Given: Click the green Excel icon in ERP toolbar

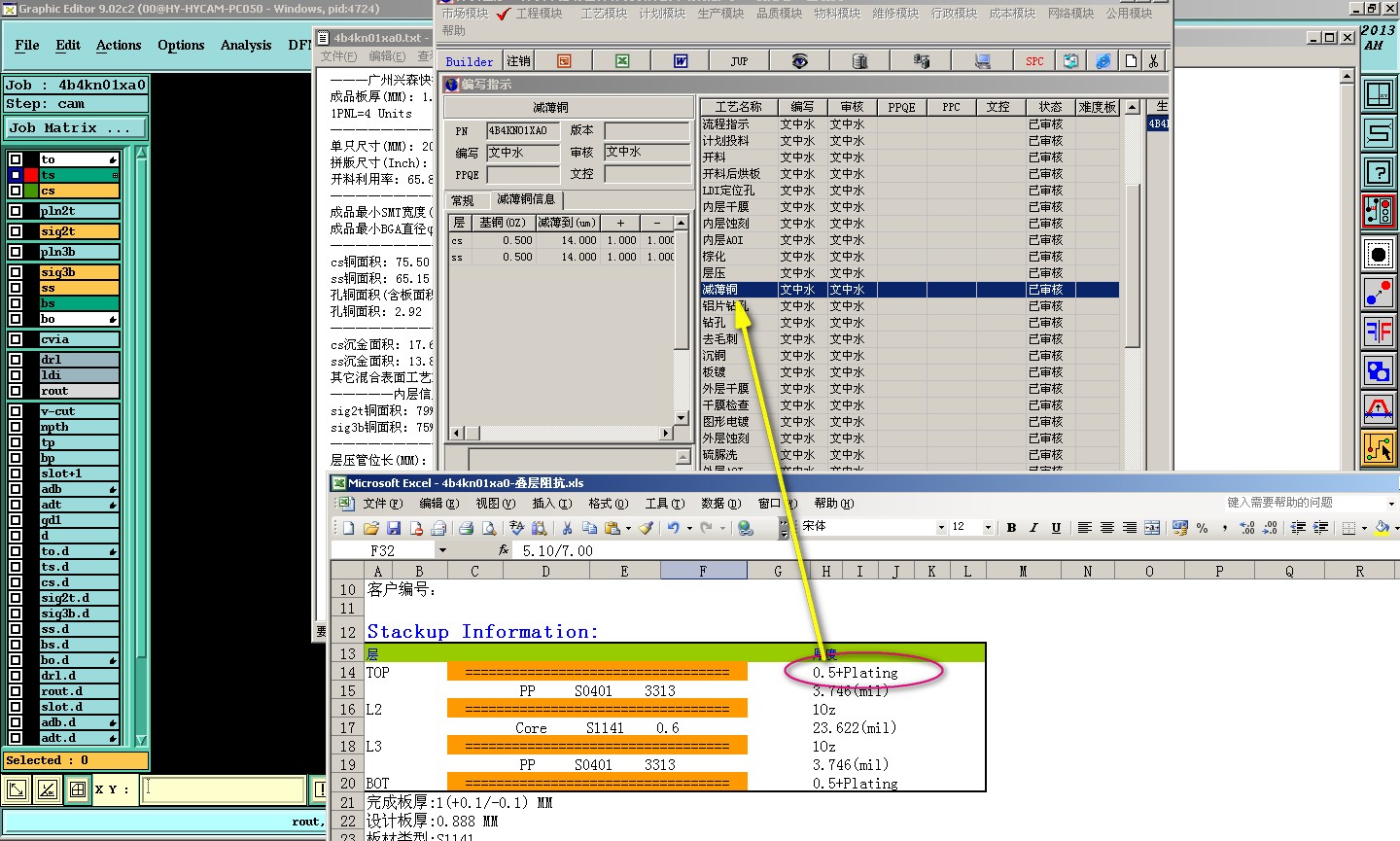Looking at the screenshot, I should pos(622,60).
